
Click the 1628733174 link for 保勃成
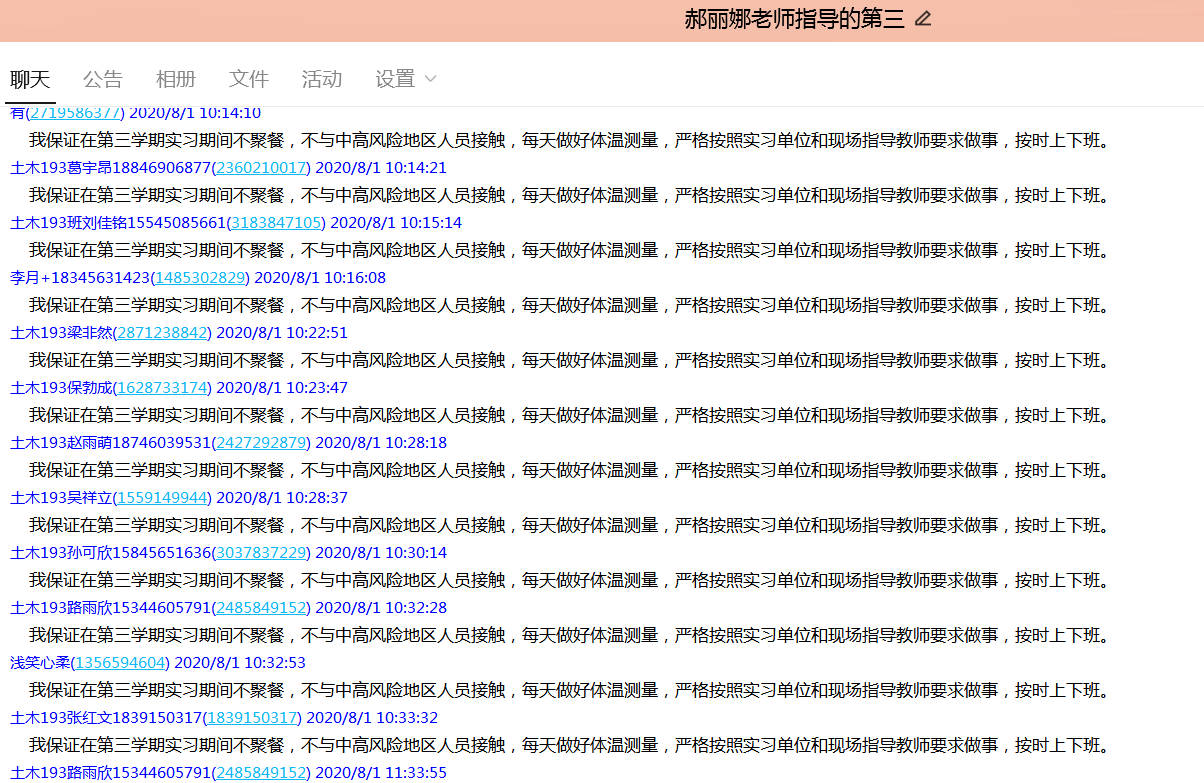[162, 388]
